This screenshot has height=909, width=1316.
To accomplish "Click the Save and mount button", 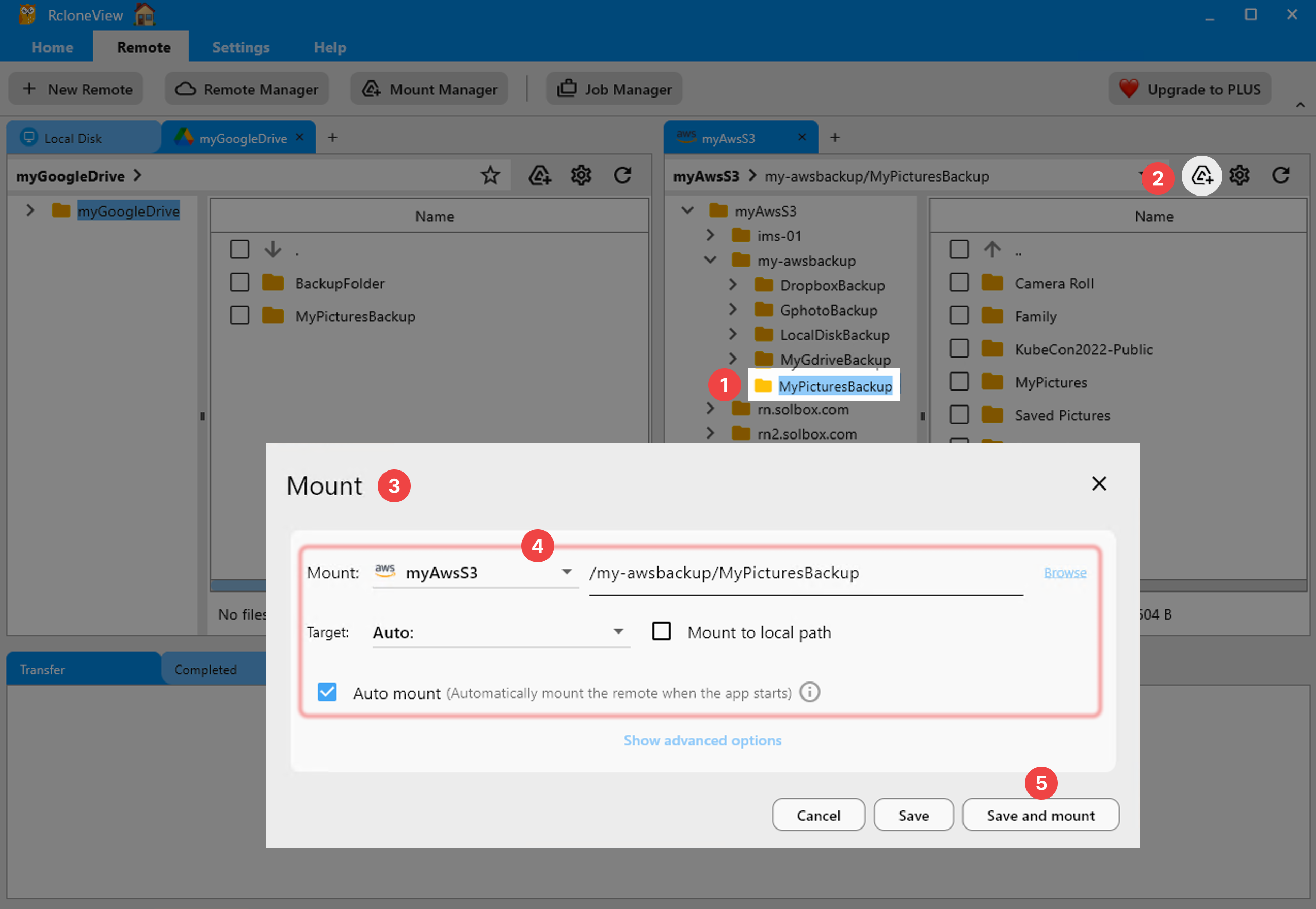I will [x=1040, y=815].
